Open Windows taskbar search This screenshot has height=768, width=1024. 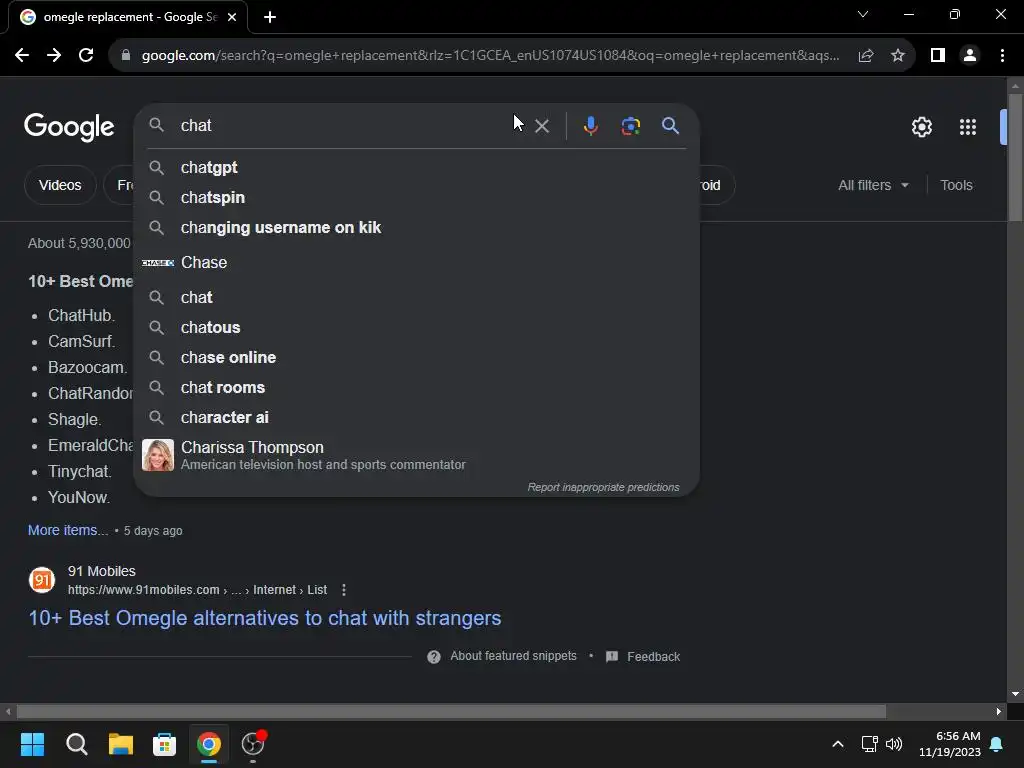pyautogui.click(x=76, y=744)
